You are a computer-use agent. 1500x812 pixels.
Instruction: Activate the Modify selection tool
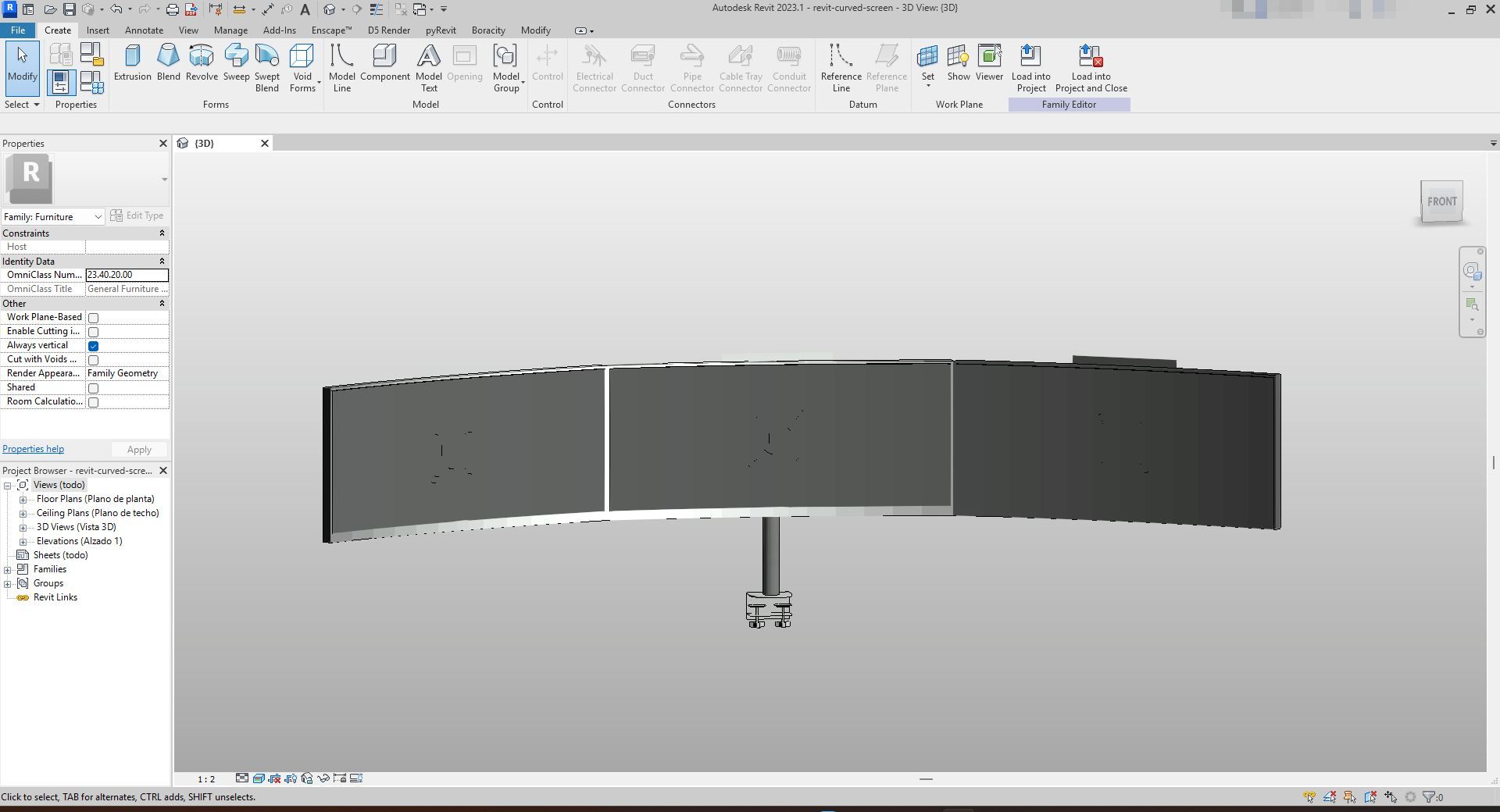22,68
